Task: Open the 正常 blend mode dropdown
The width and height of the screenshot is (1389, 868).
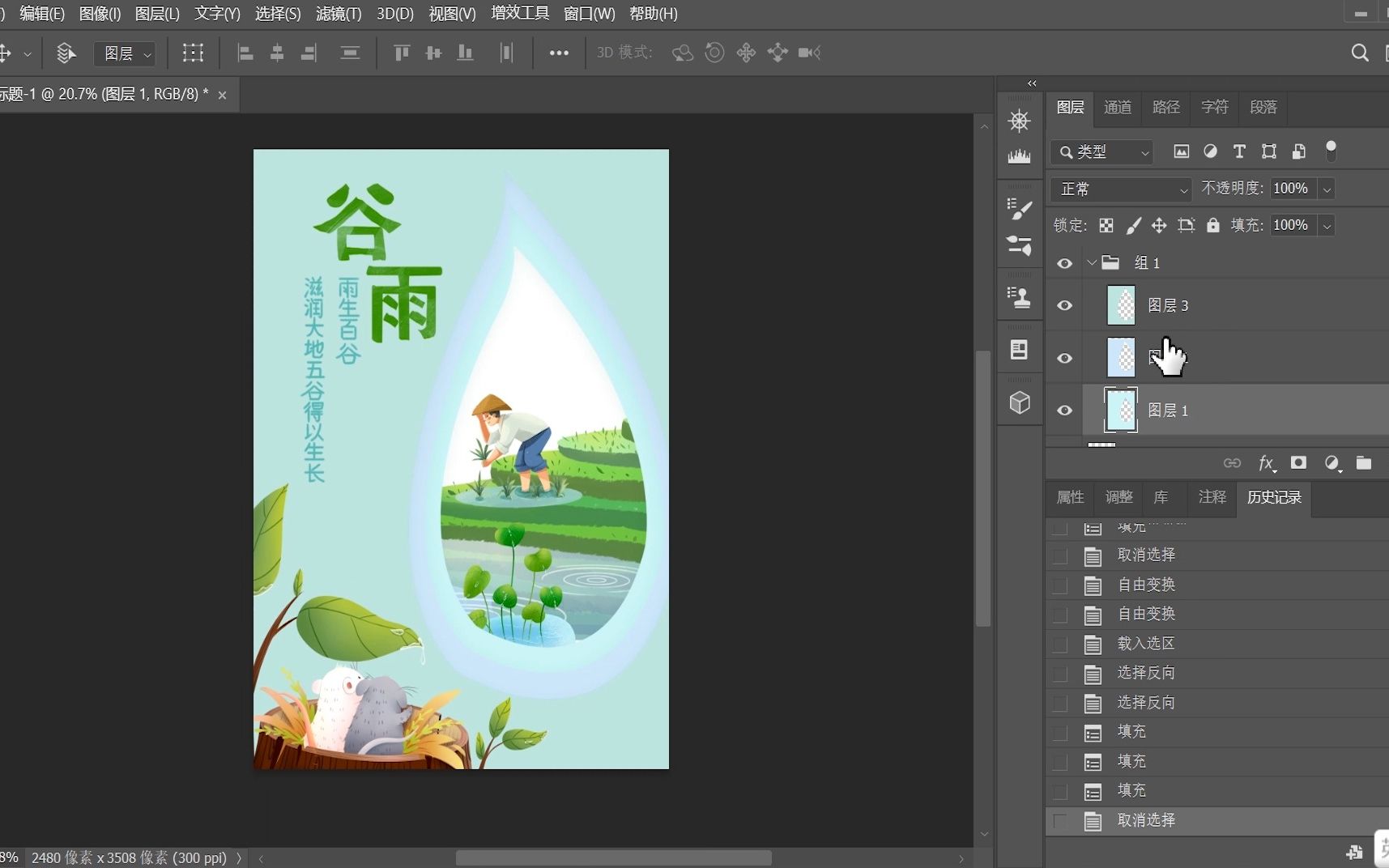Action: coord(1121,189)
